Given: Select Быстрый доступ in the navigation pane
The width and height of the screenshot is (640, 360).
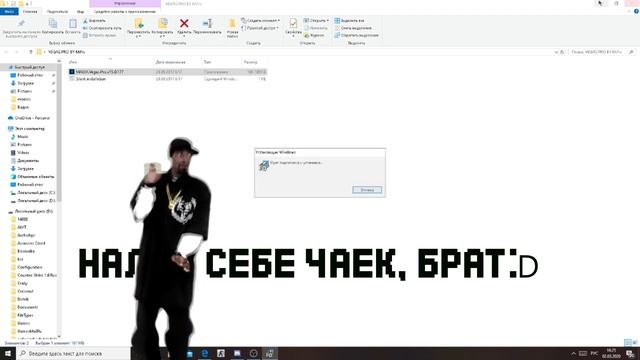Looking at the screenshot, I should [x=29, y=67].
